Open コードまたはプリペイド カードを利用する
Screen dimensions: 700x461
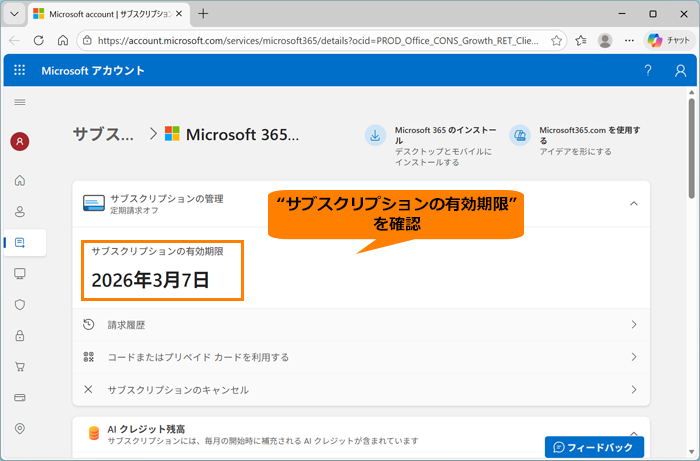coord(361,357)
